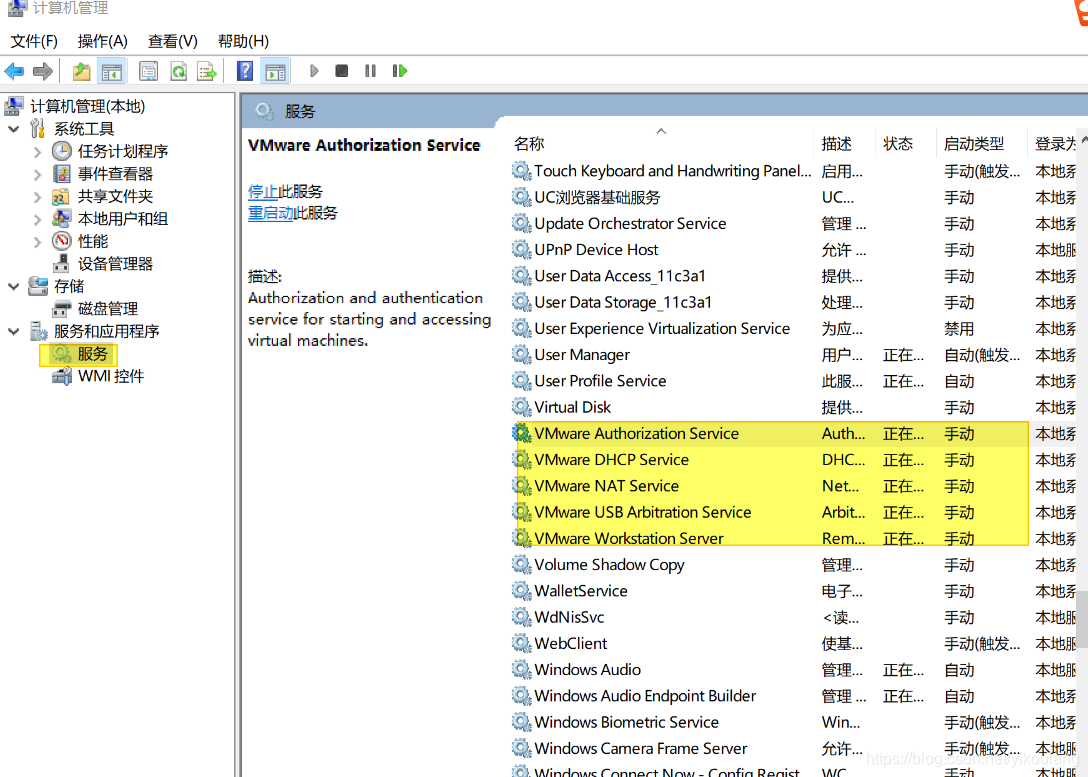Click the Start Service play icon
1088x777 pixels.
point(314,71)
